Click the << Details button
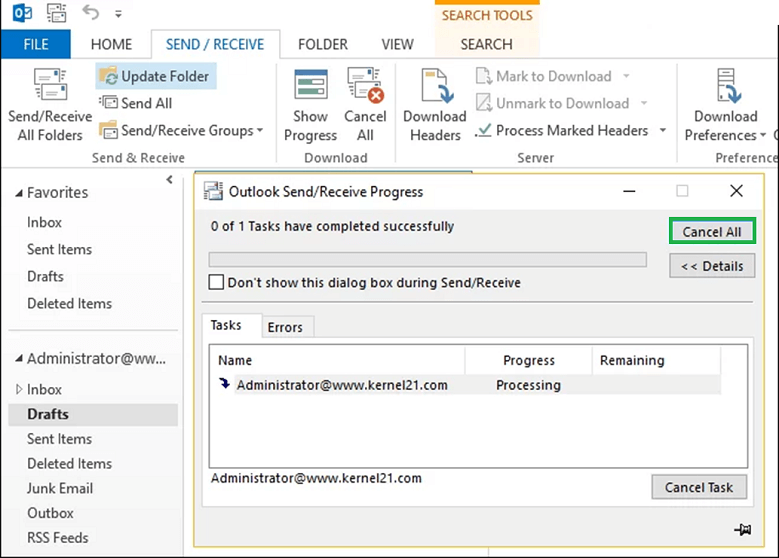779x558 pixels. [712, 266]
